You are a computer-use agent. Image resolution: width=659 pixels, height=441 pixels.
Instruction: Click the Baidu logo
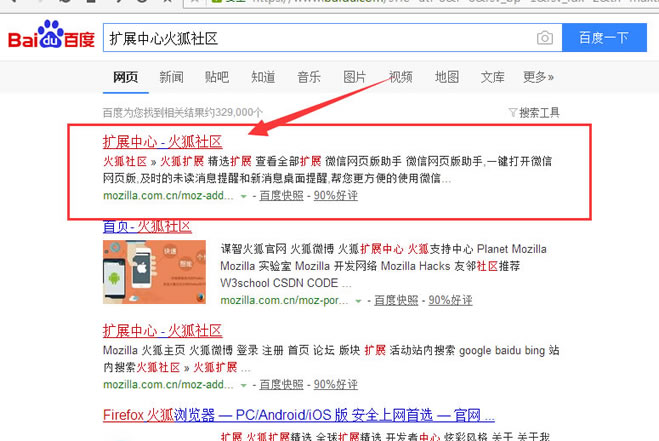tap(51, 38)
